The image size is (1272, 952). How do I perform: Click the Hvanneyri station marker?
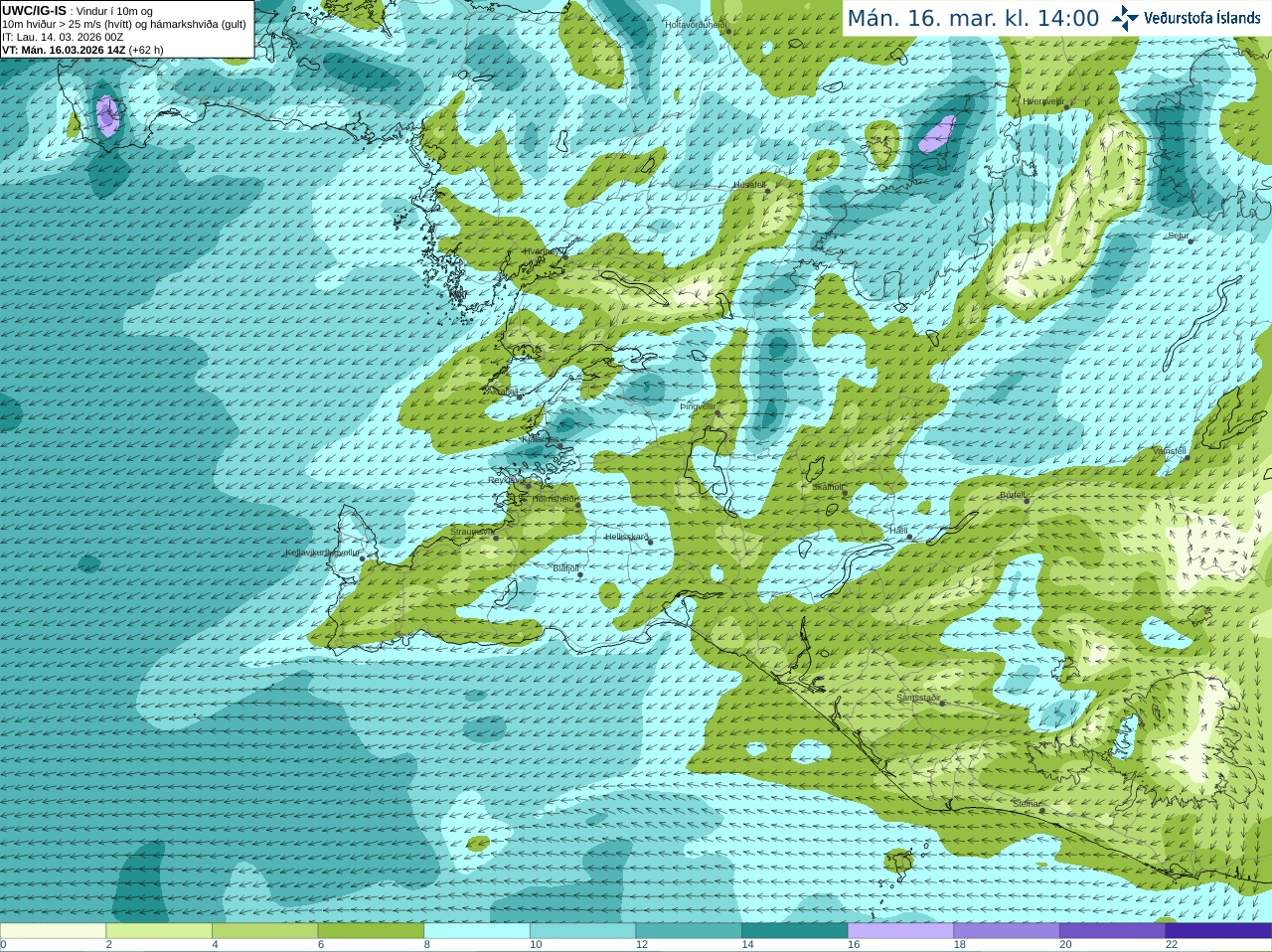565,257
